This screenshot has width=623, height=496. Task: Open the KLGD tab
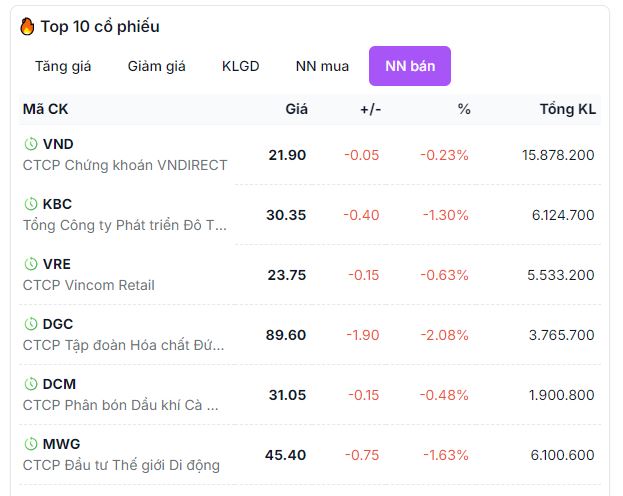[240, 66]
